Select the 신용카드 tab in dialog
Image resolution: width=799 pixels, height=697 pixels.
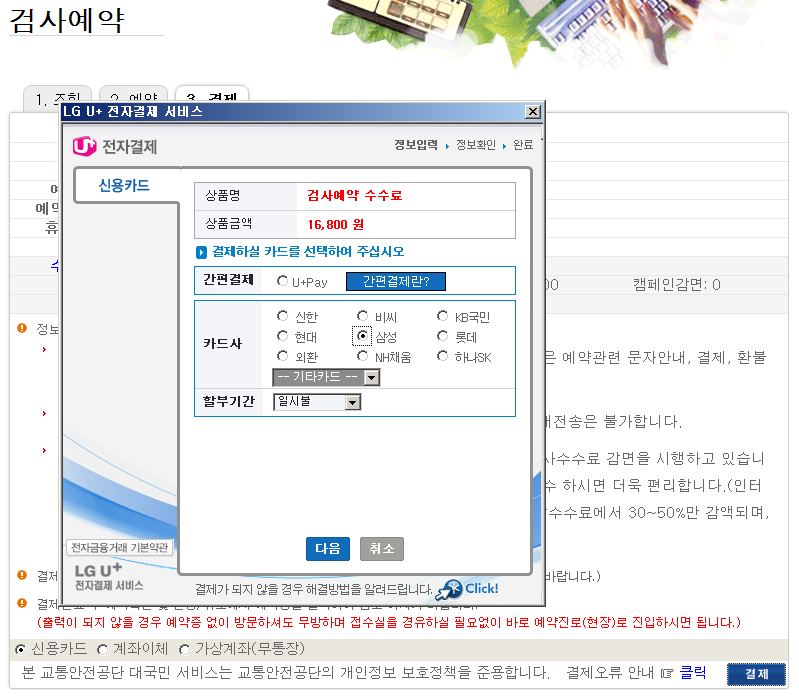coord(124,185)
